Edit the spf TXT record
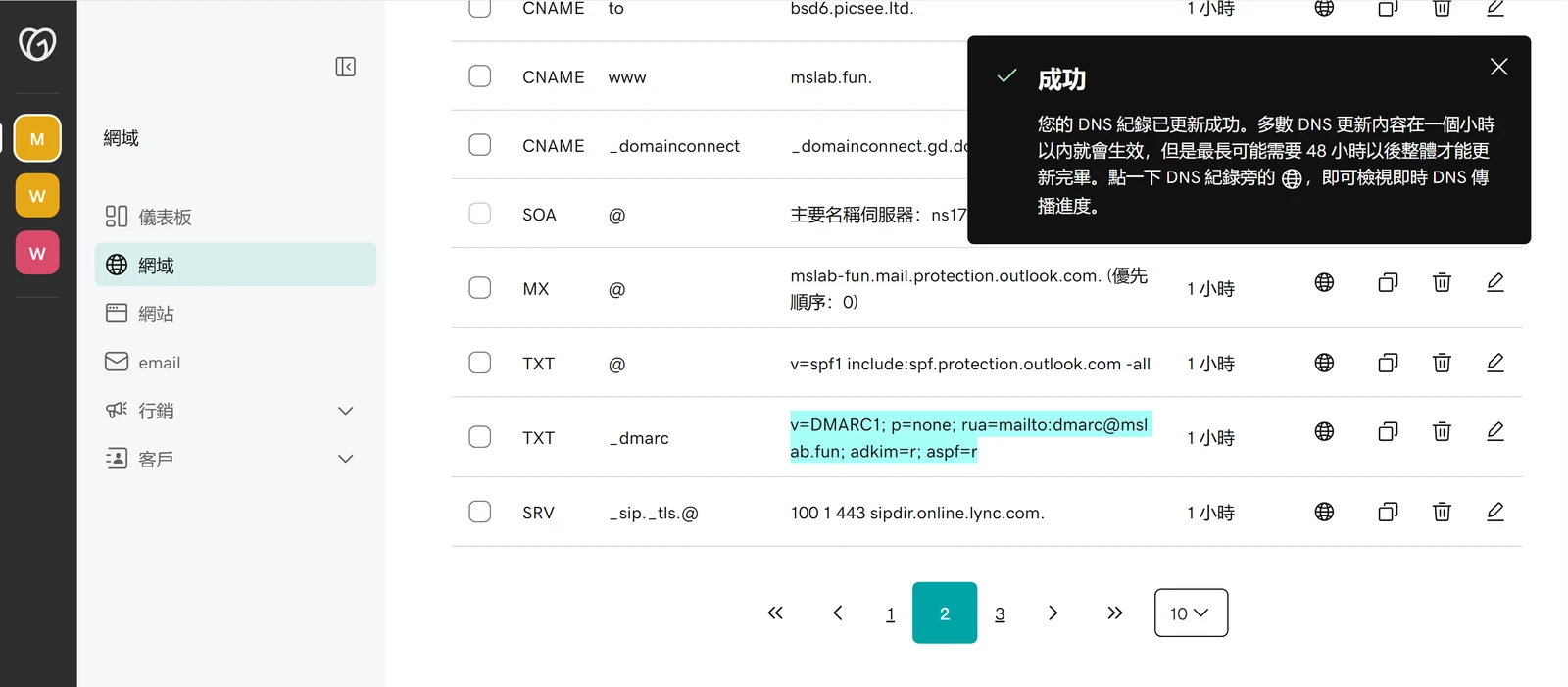Screen dimensions: 1568x687 tap(1495, 363)
